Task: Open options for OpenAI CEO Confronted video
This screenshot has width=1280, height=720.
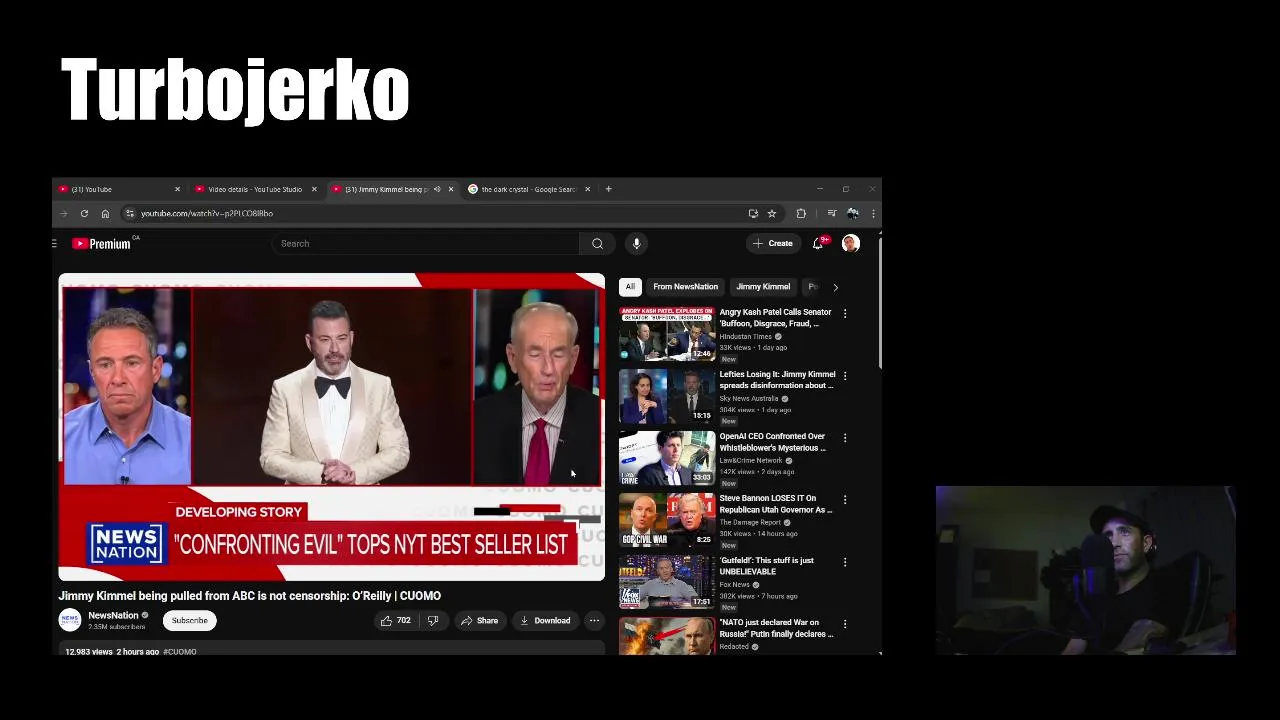Action: (x=845, y=437)
